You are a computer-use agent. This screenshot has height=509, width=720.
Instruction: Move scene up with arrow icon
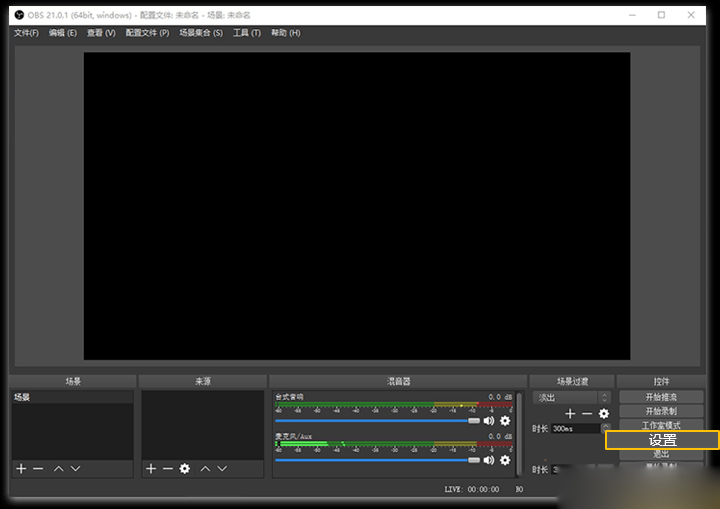point(59,469)
